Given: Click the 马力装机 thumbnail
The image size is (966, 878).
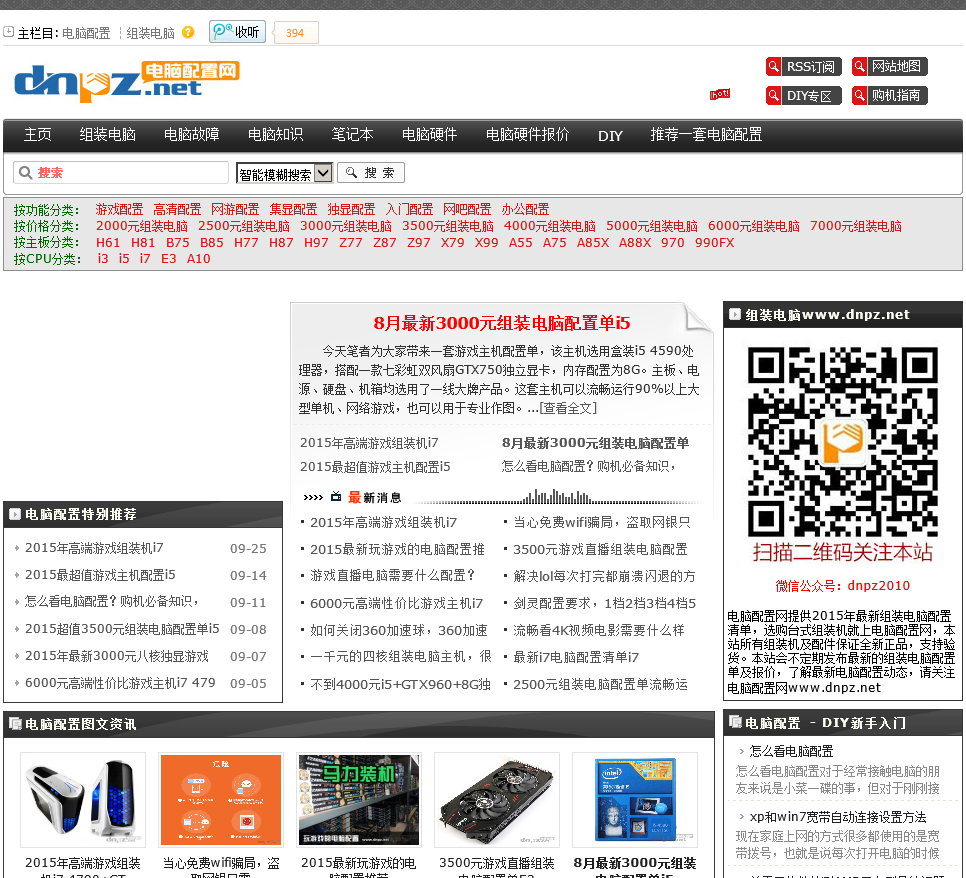Looking at the screenshot, I should (x=359, y=800).
